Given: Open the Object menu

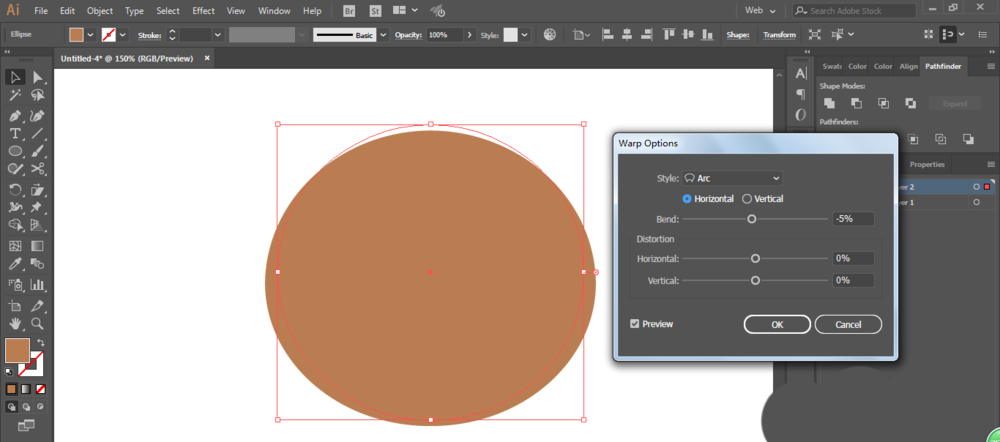Looking at the screenshot, I should [x=99, y=11].
